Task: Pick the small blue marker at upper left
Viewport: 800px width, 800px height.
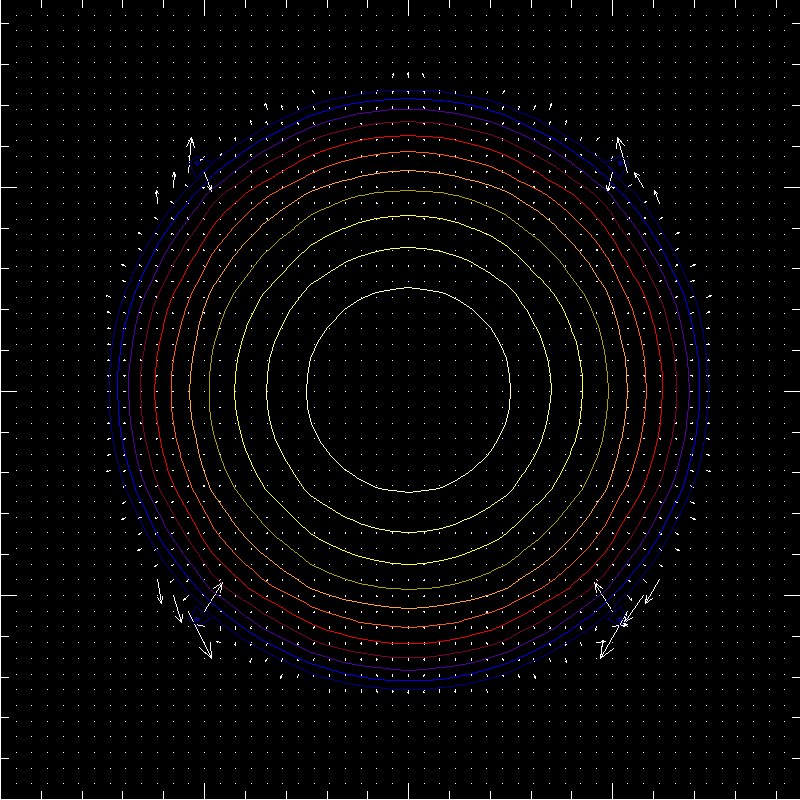Action: coord(196,163)
